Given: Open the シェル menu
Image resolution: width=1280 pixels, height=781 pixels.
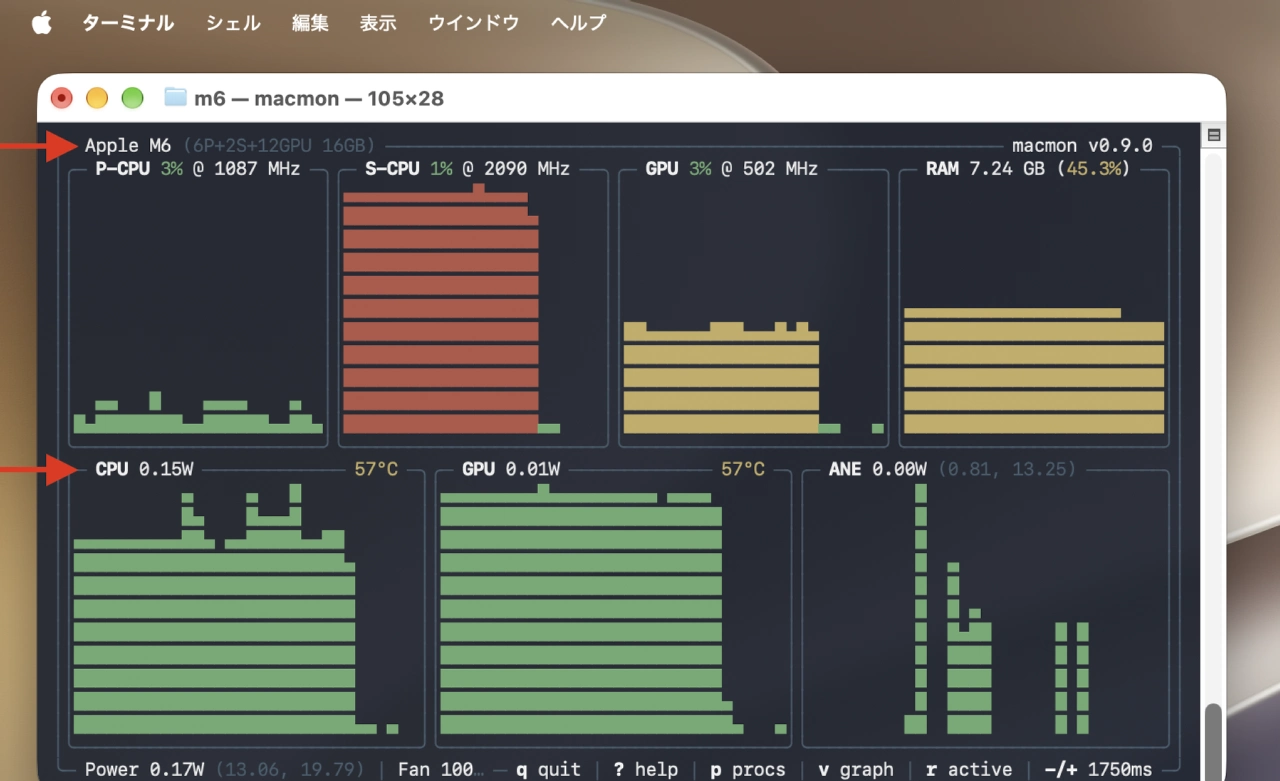Looking at the screenshot, I should [233, 23].
